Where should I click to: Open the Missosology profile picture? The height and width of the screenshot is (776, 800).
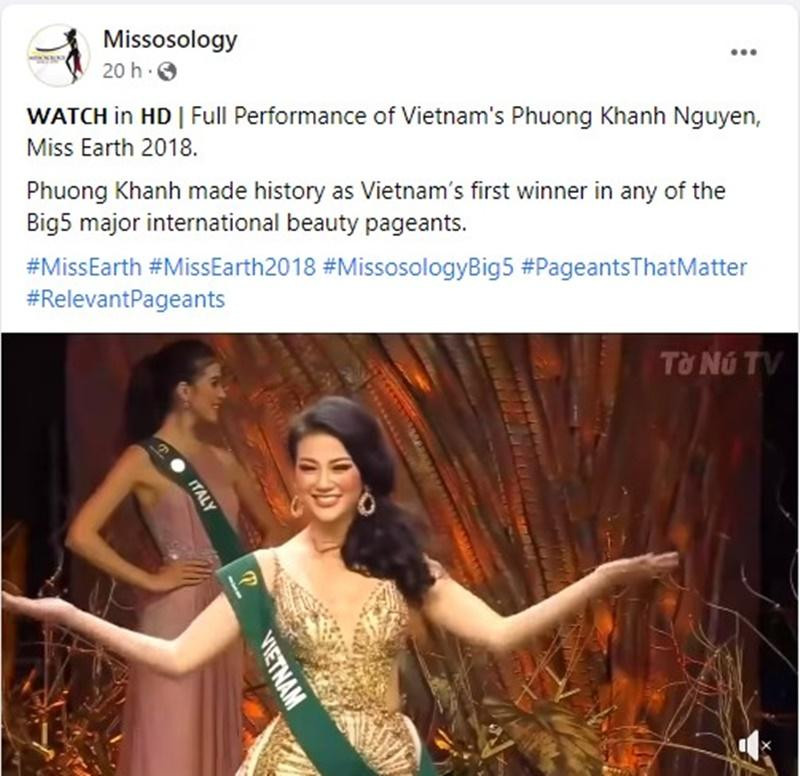click(x=58, y=54)
